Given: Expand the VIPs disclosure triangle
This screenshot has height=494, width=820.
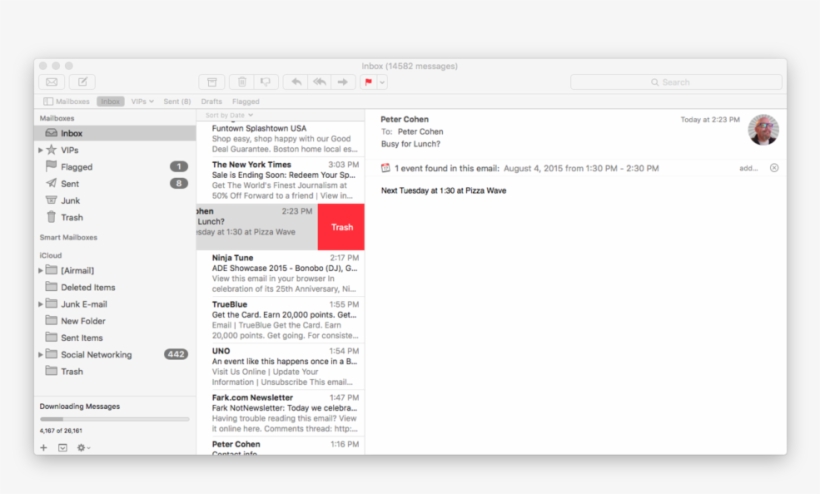Looking at the screenshot, I should pos(40,150).
